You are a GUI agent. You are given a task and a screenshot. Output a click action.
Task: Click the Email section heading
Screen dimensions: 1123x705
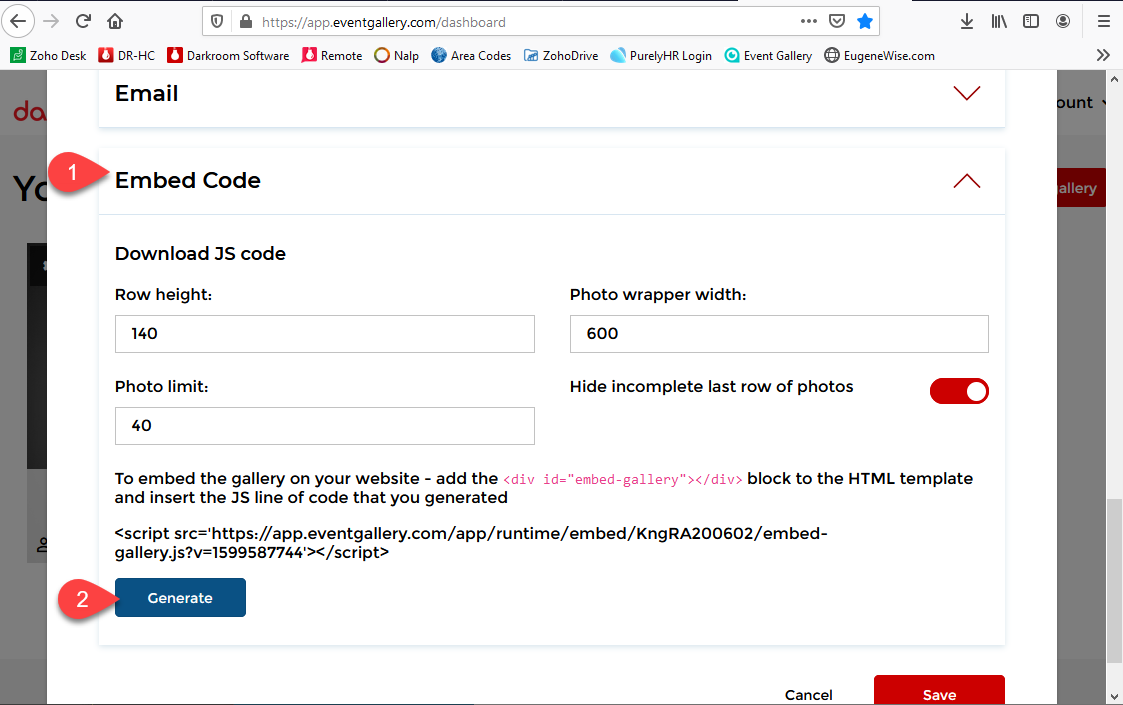pyautogui.click(x=147, y=93)
